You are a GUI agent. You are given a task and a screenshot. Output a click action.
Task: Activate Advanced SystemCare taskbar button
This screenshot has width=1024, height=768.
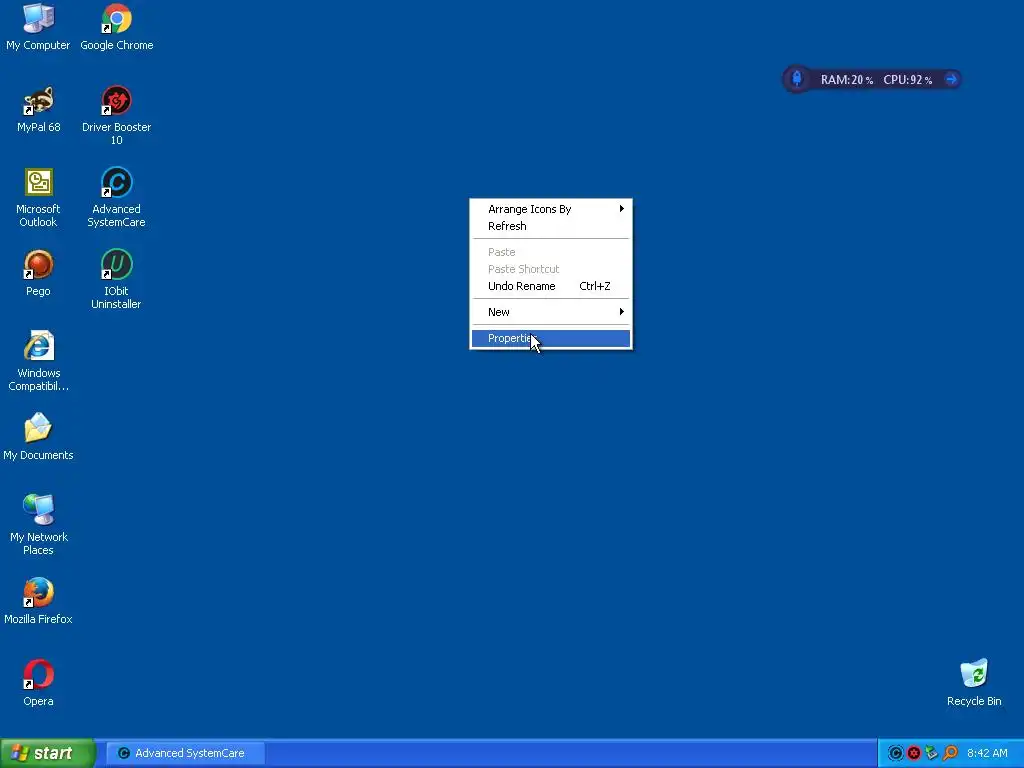pyautogui.click(x=185, y=753)
